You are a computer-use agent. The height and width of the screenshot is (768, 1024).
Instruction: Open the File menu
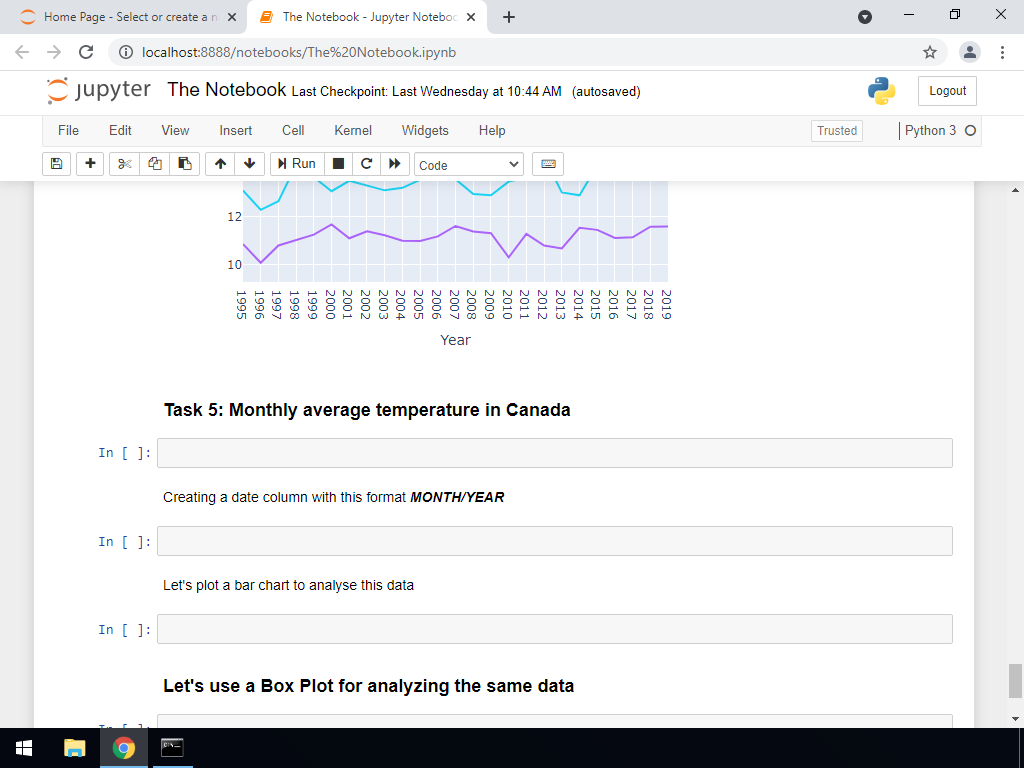(x=69, y=131)
